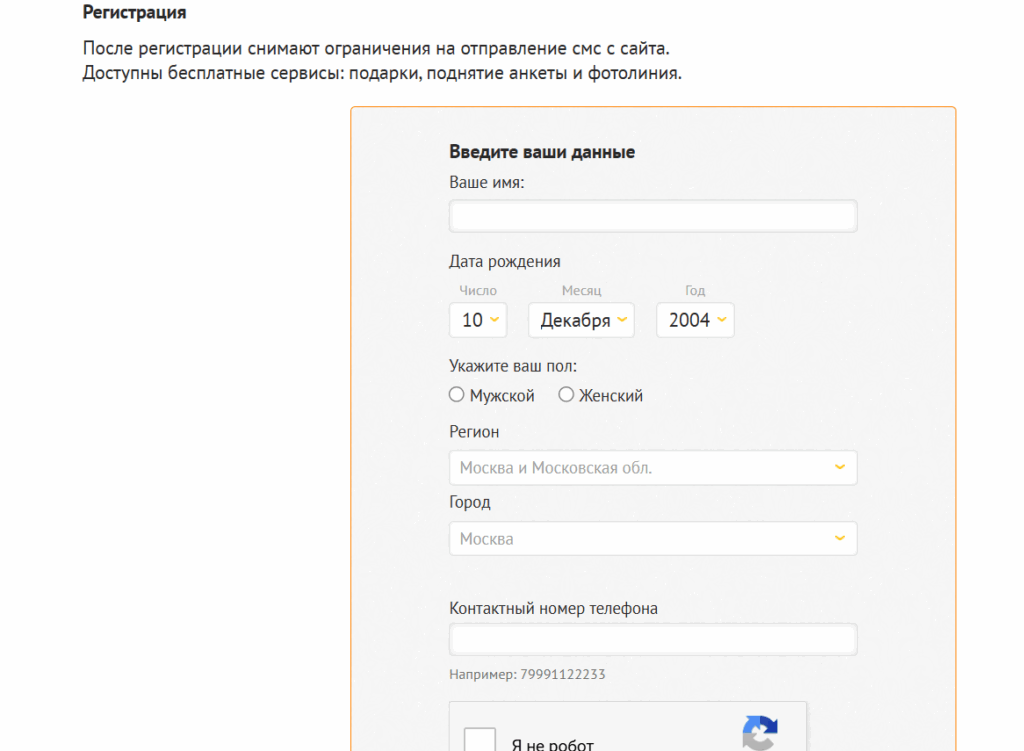Image resolution: width=1024 pixels, height=751 pixels.
Task: Click the Регистрация page heading
Action: (134, 14)
